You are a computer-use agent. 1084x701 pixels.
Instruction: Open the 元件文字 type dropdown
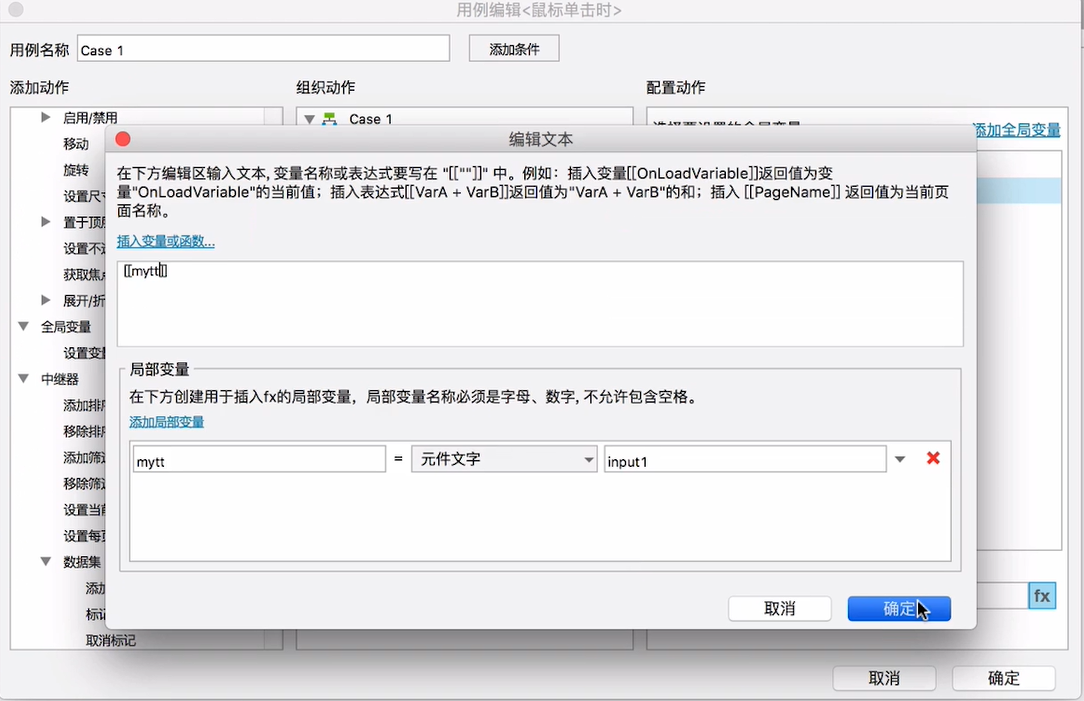(504, 459)
